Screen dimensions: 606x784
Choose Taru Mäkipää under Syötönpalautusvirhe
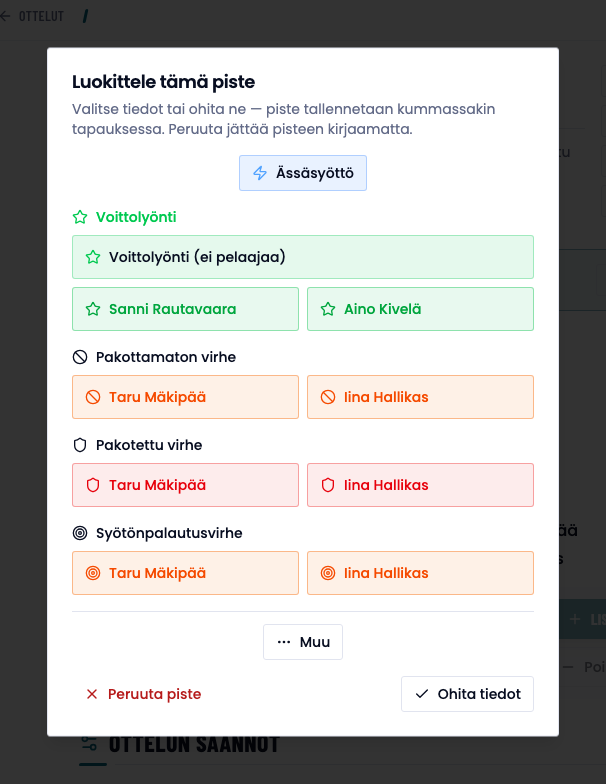186,573
